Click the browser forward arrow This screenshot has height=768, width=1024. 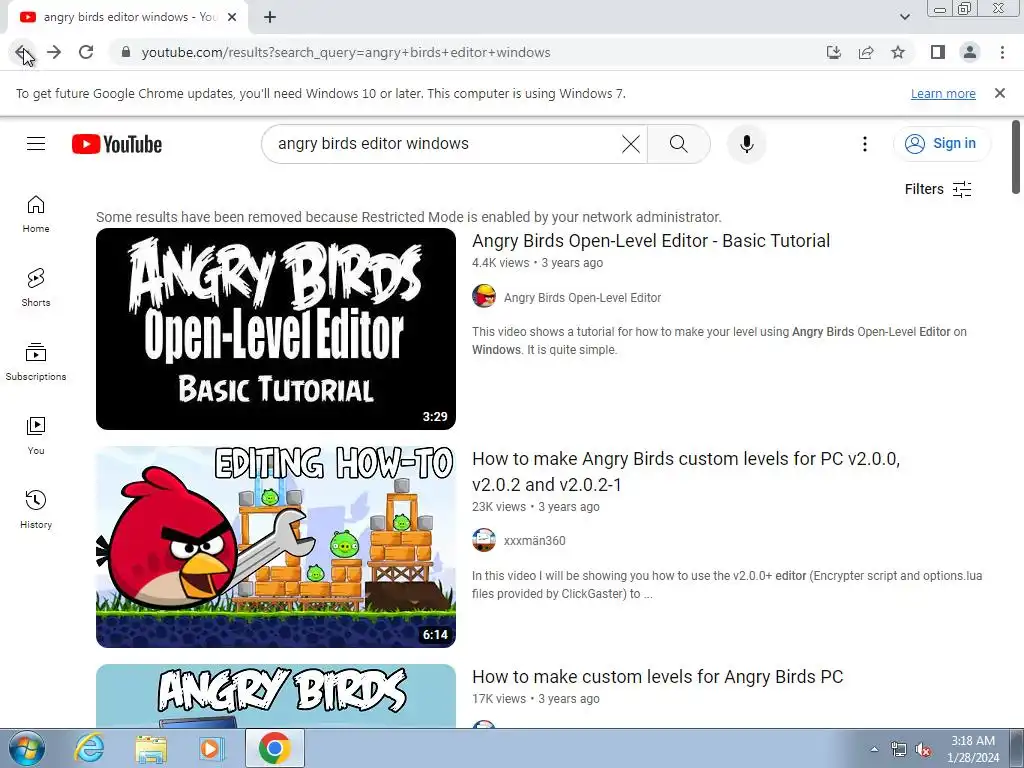54,52
